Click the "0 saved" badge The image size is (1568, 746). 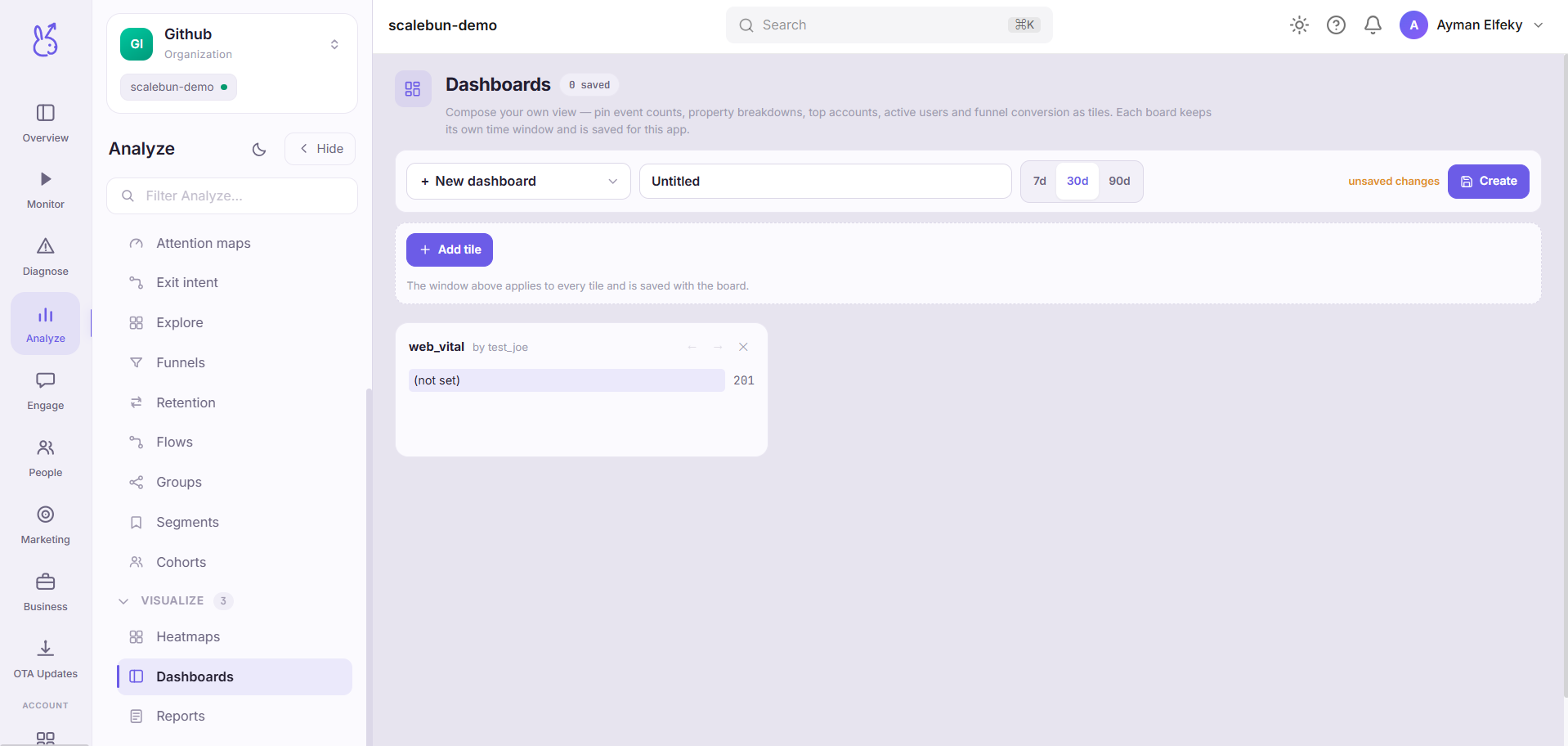589,85
